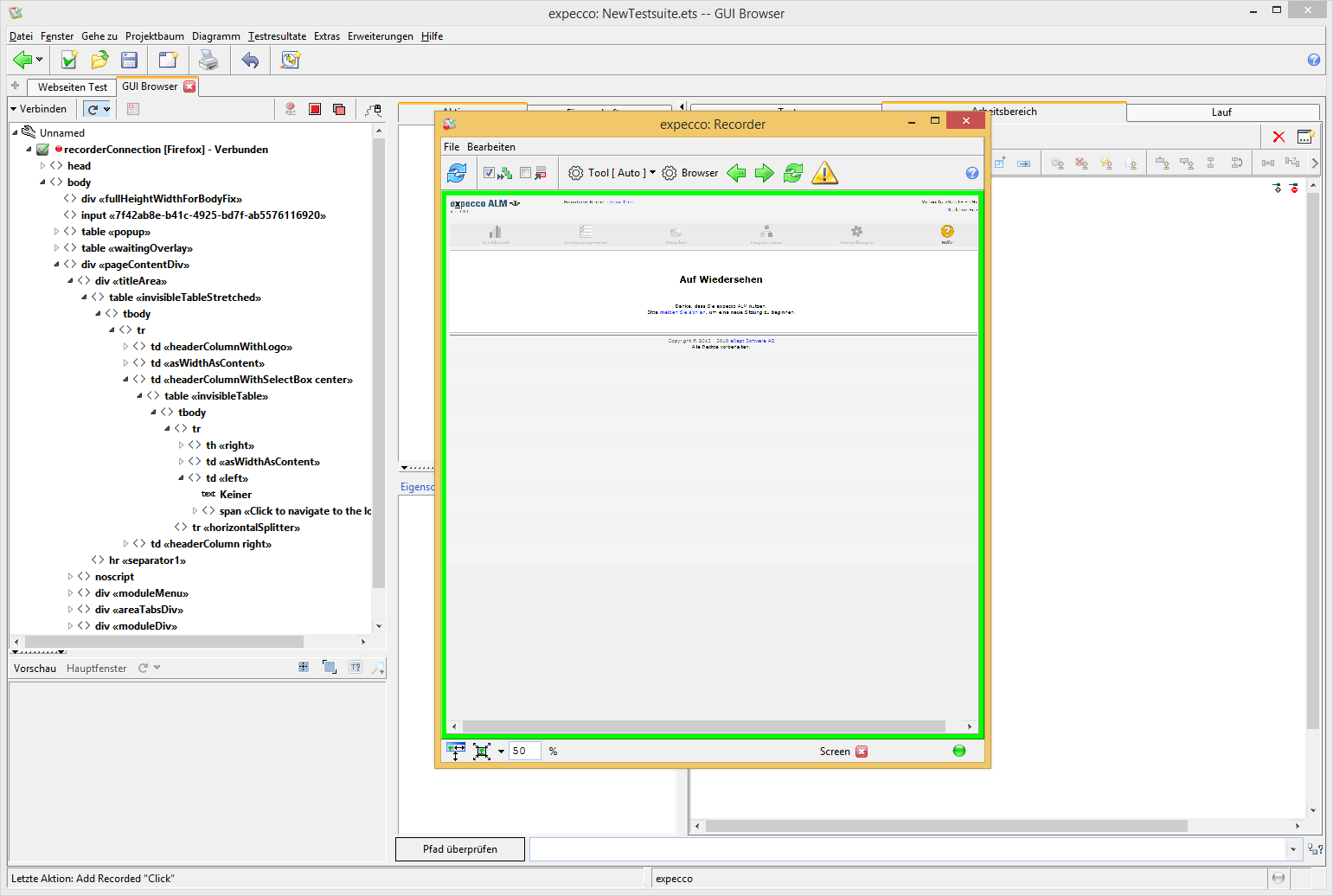
Task: Toggle the recorderConnection Firefox checkbox in tree
Action: tap(42, 150)
